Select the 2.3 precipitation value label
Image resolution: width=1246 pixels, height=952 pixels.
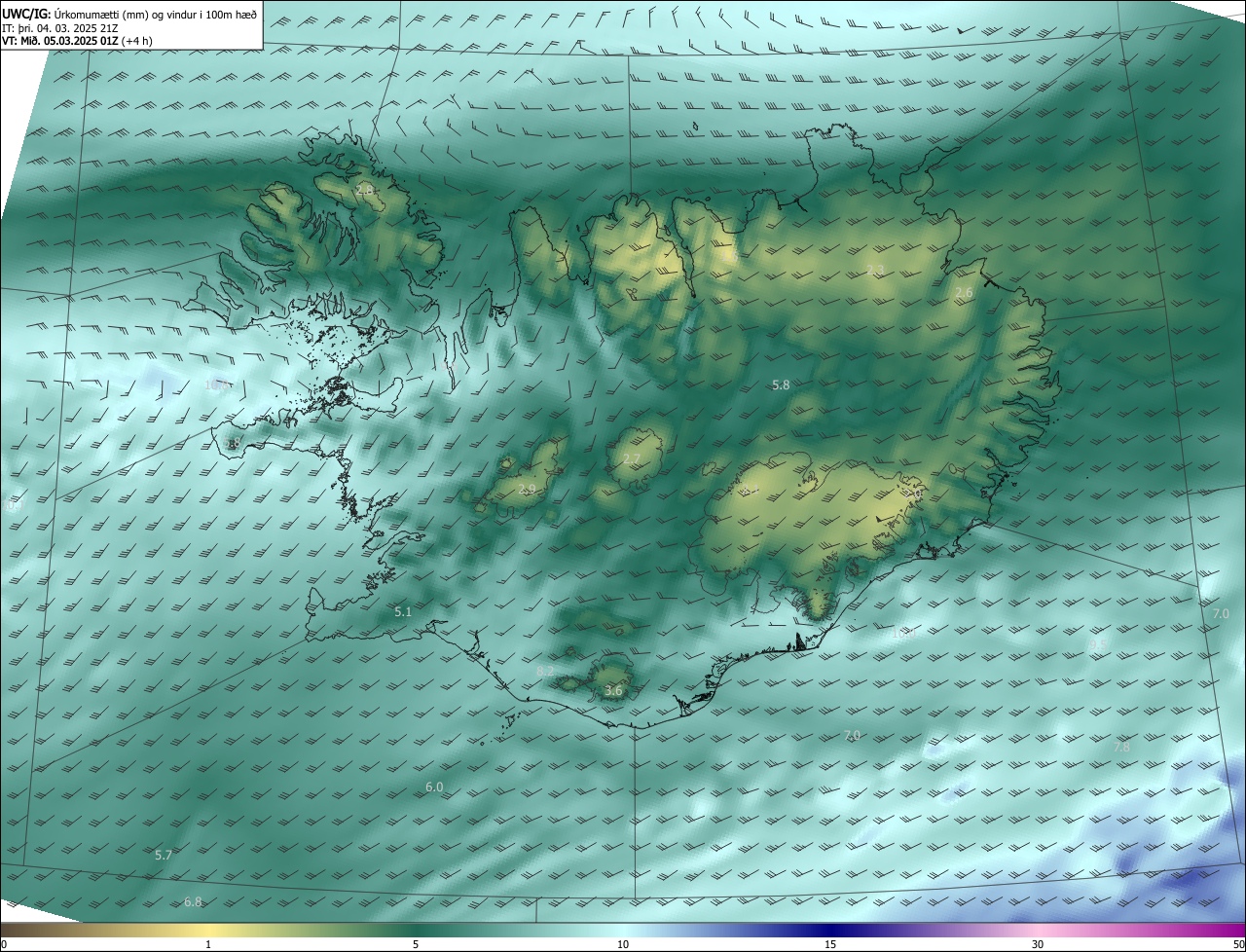click(x=875, y=270)
